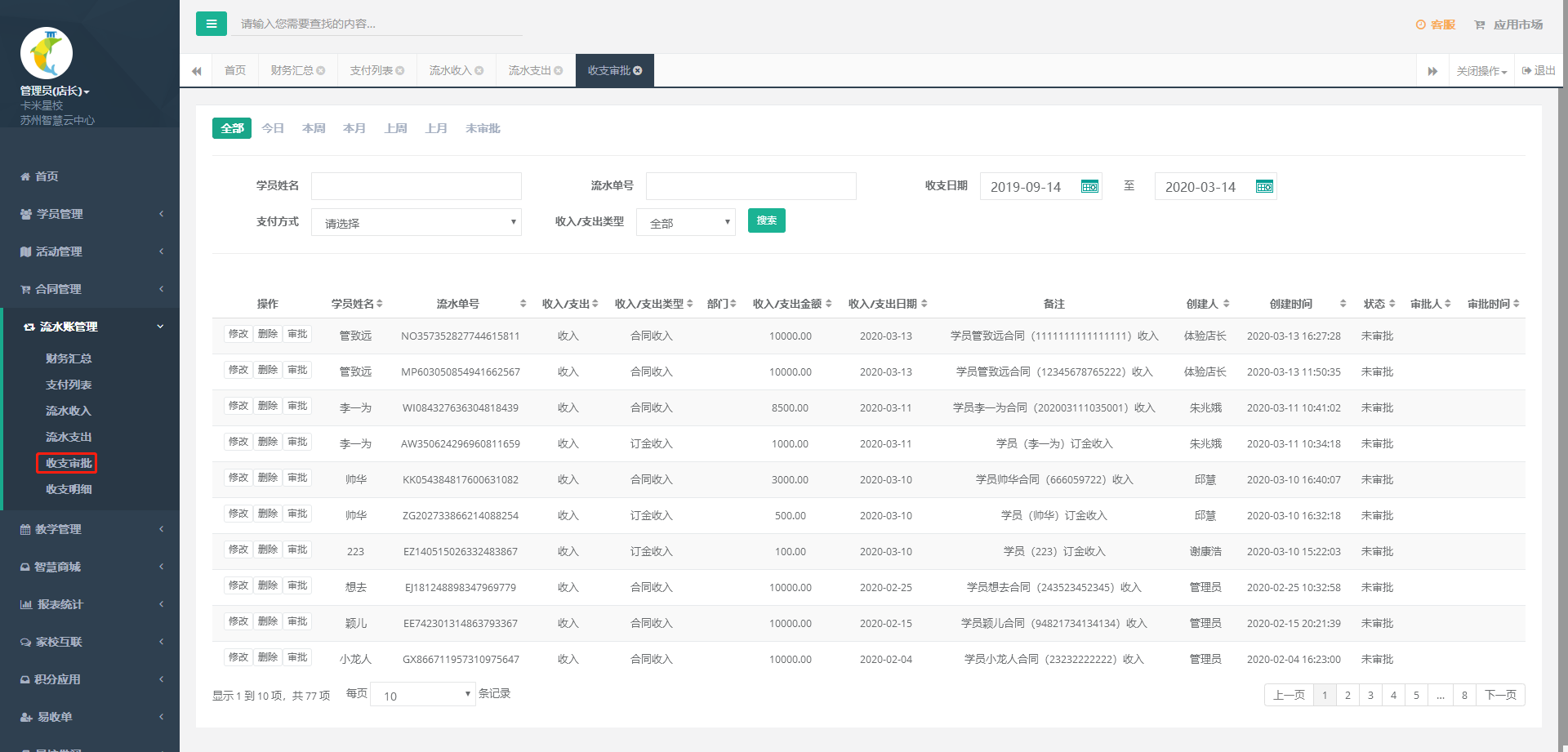Select the 本周 filter tab
The image size is (1568, 752).
coord(314,128)
